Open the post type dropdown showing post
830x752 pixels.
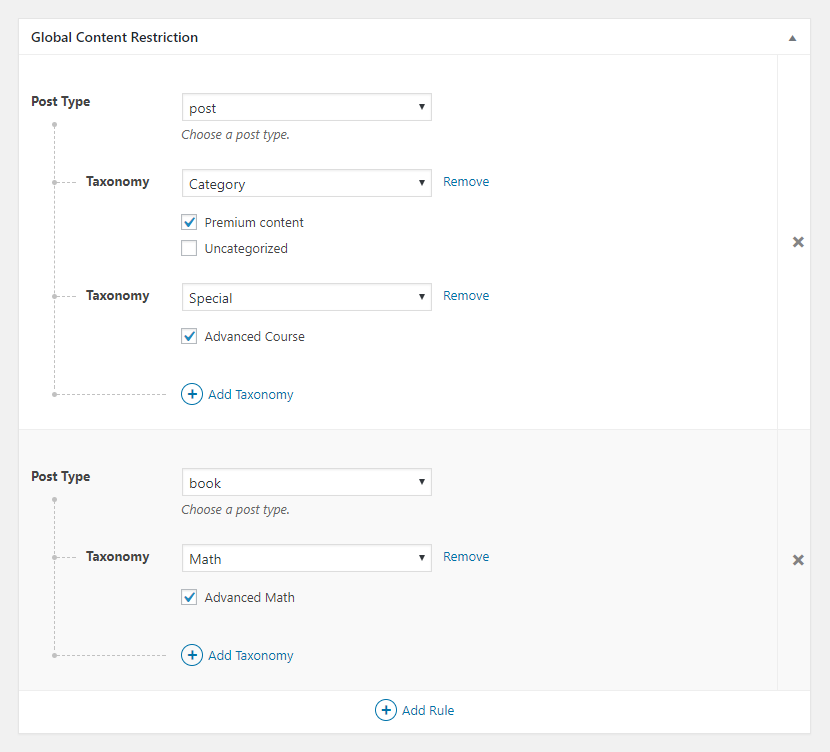coord(306,107)
